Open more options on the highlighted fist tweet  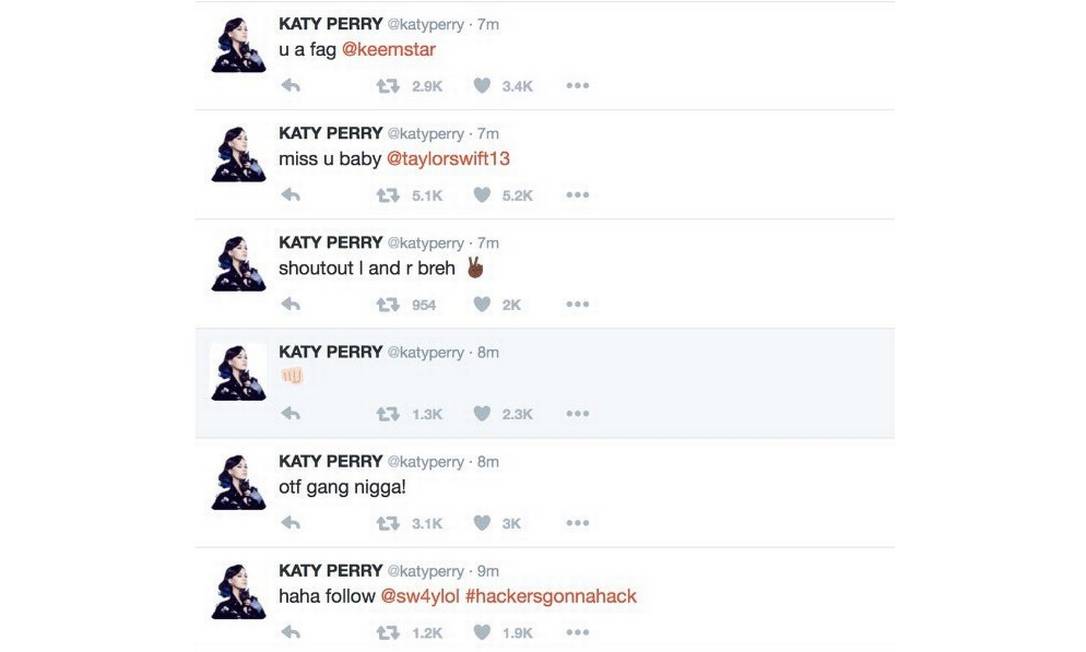(x=578, y=414)
